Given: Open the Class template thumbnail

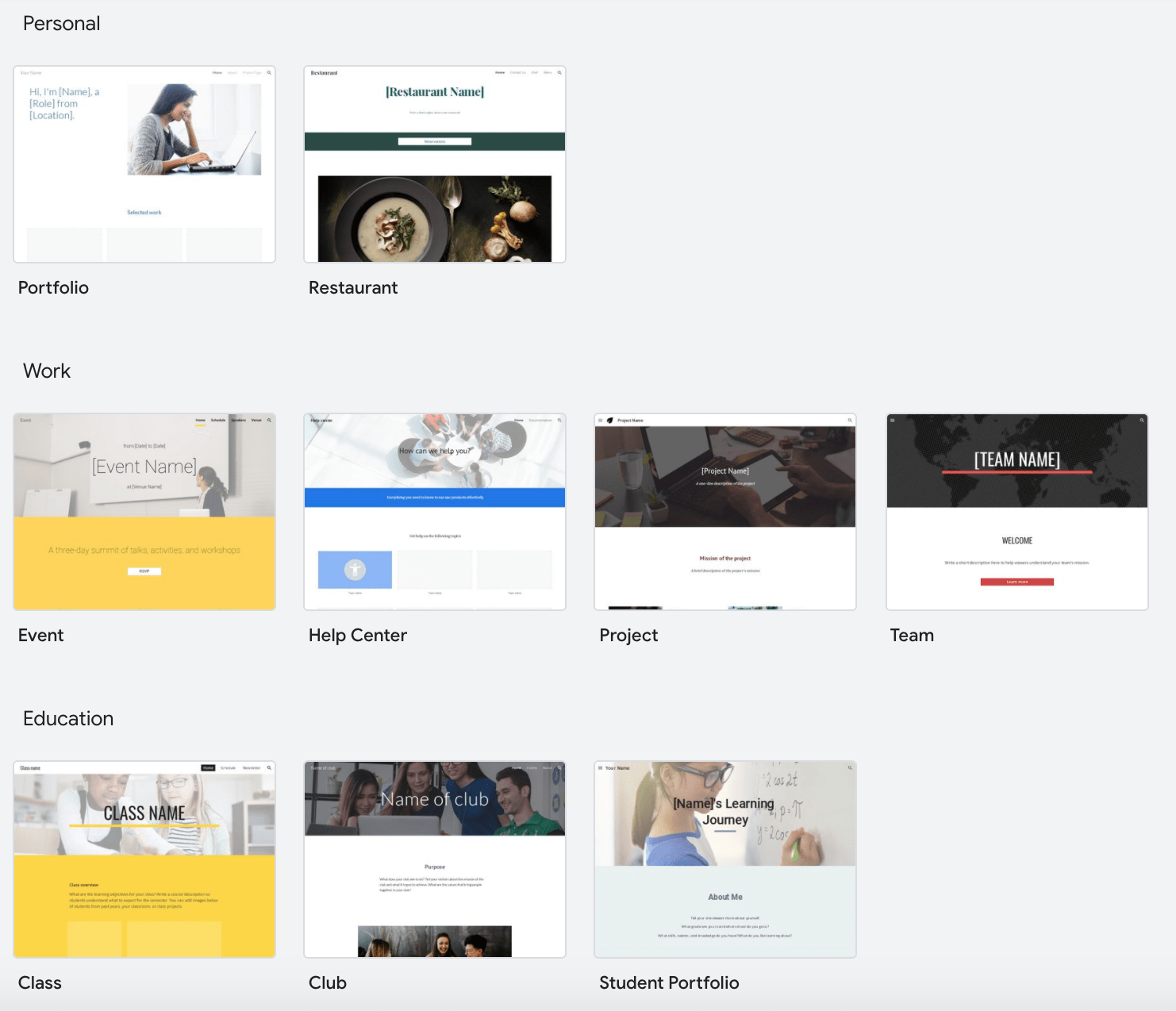Looking at the screenshot, I should pos(144,859).
